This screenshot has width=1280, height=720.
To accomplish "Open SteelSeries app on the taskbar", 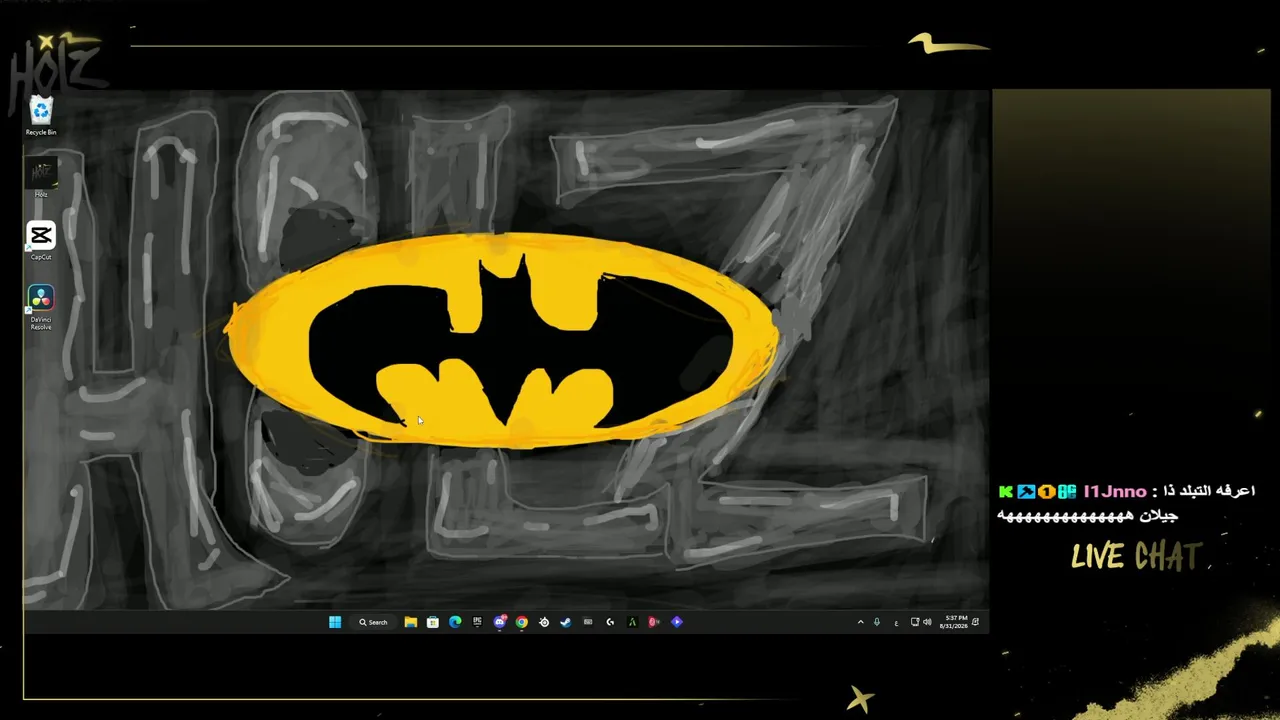I will 543,622.
